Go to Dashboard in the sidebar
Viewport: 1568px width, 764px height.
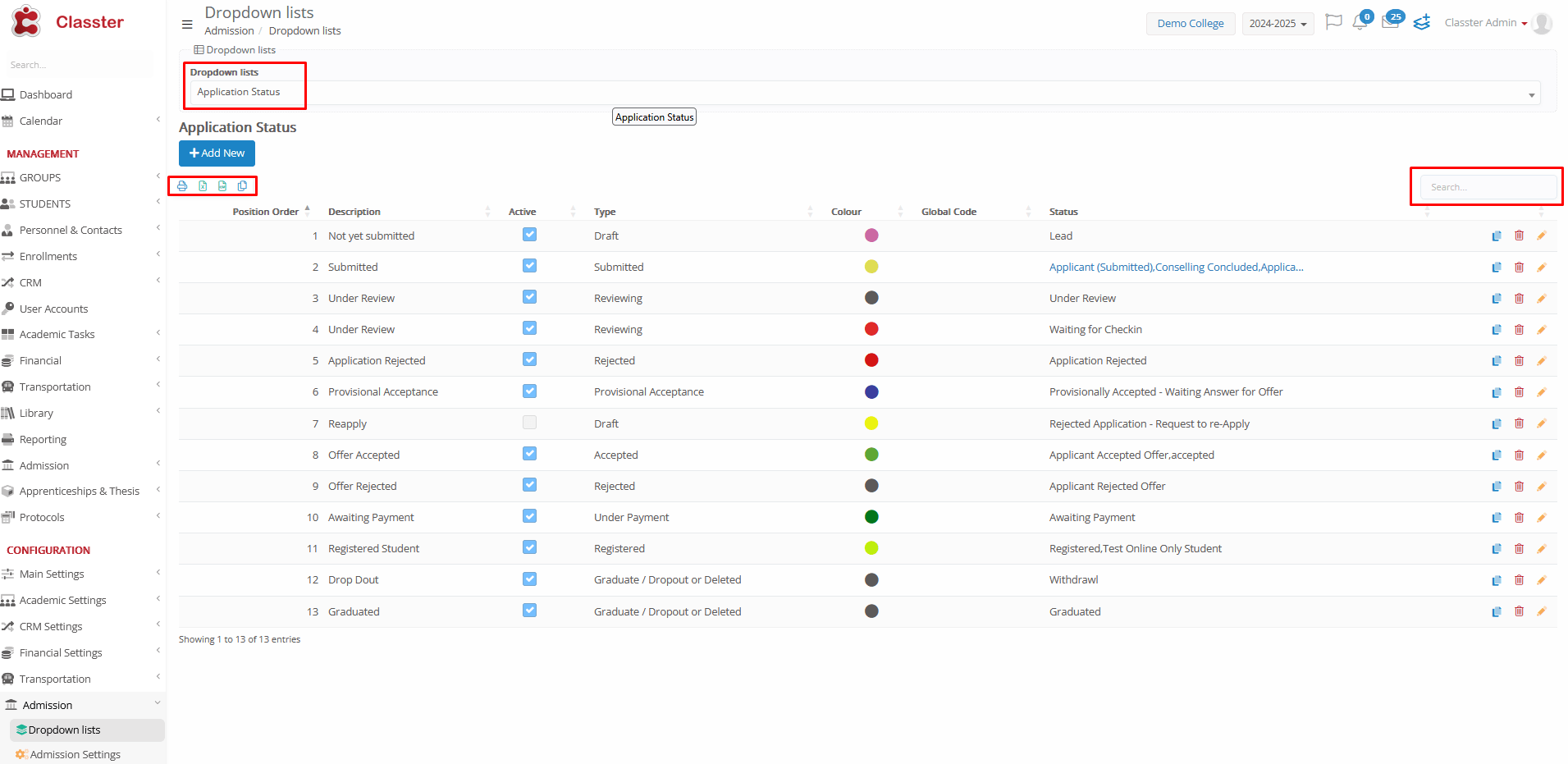pos(46,95)
